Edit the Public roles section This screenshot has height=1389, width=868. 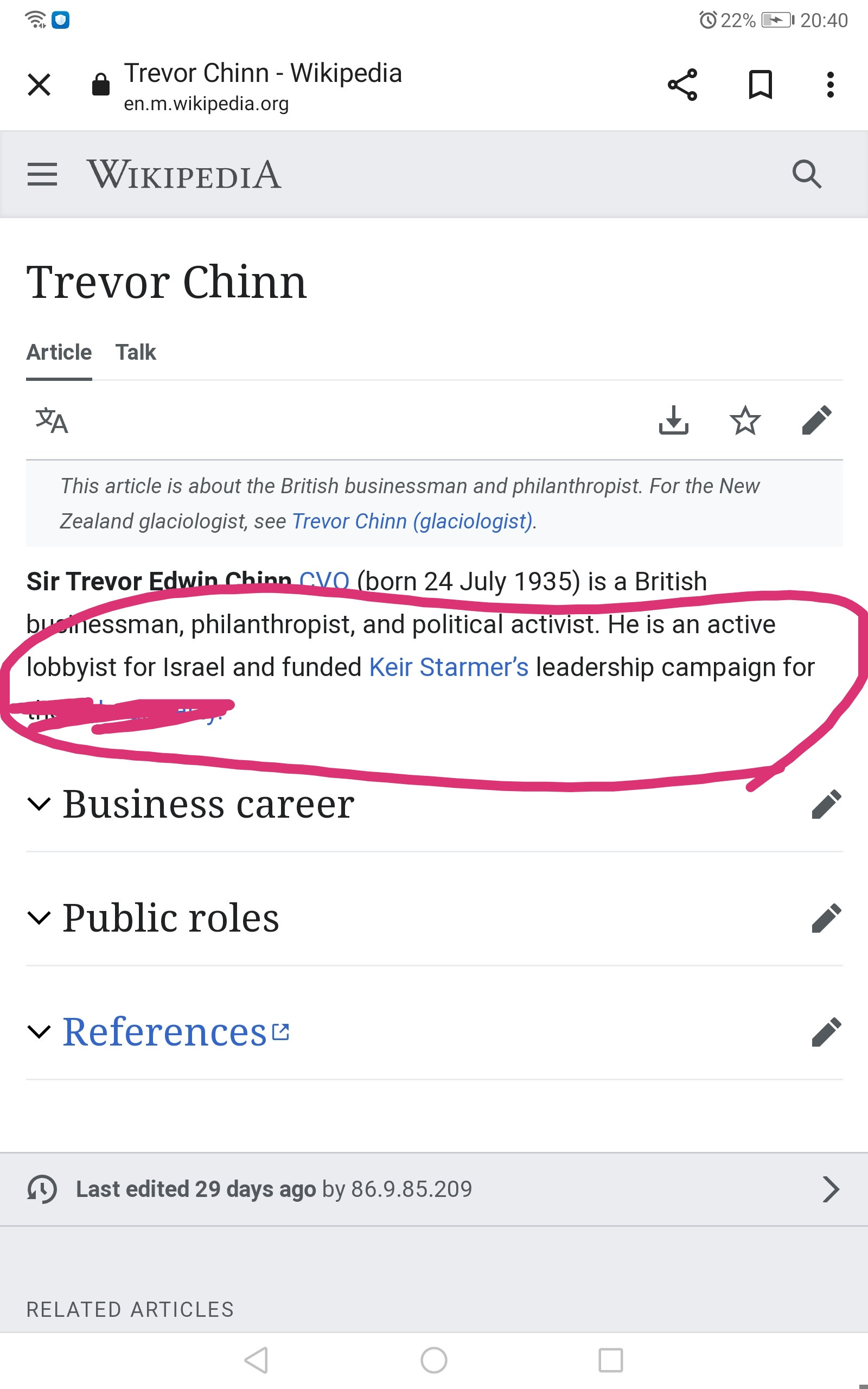[x=826, y=917]
